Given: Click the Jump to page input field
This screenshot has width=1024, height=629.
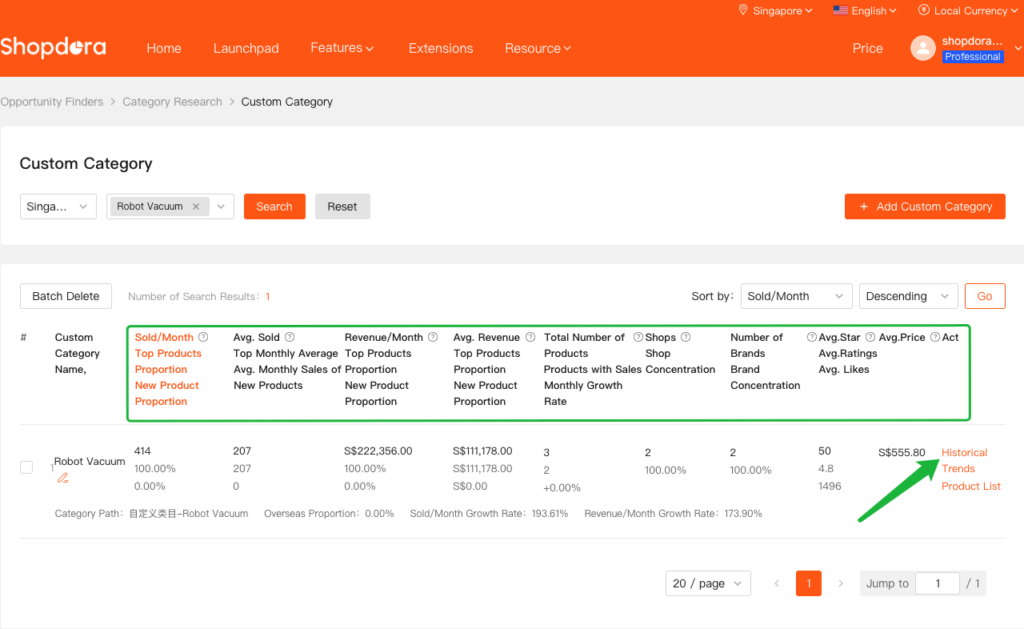Looking at the screenshot, I should [937, 584].
